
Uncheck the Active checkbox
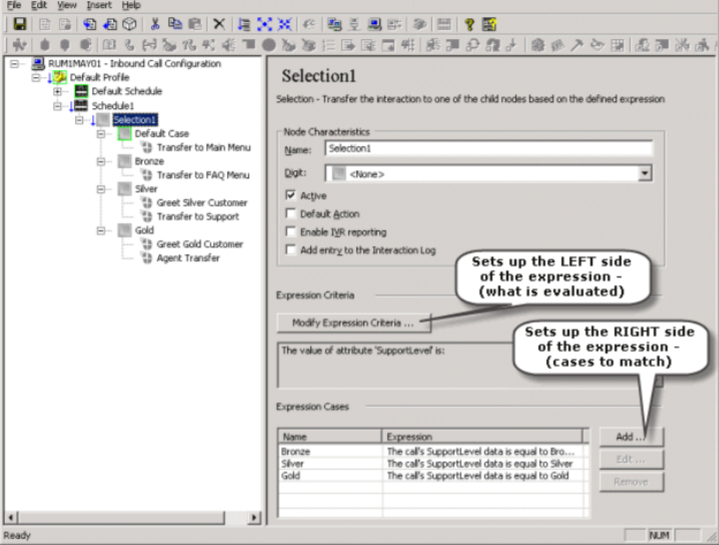pos(291,196)
